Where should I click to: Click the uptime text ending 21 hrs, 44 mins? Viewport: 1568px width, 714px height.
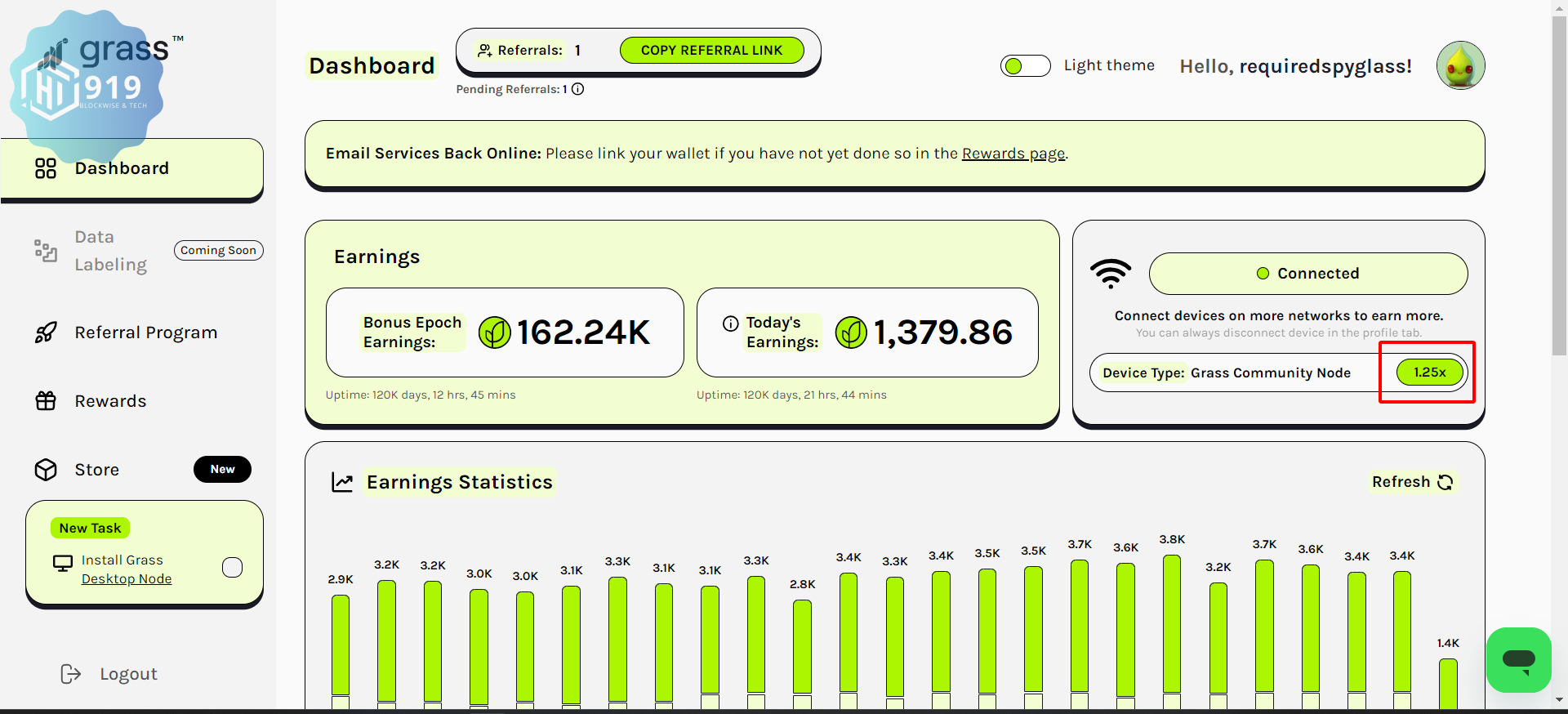coord(791,395)
